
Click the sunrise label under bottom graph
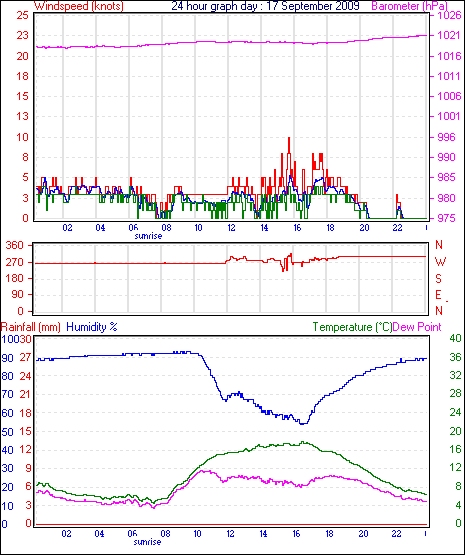click(x=147, y=542)
